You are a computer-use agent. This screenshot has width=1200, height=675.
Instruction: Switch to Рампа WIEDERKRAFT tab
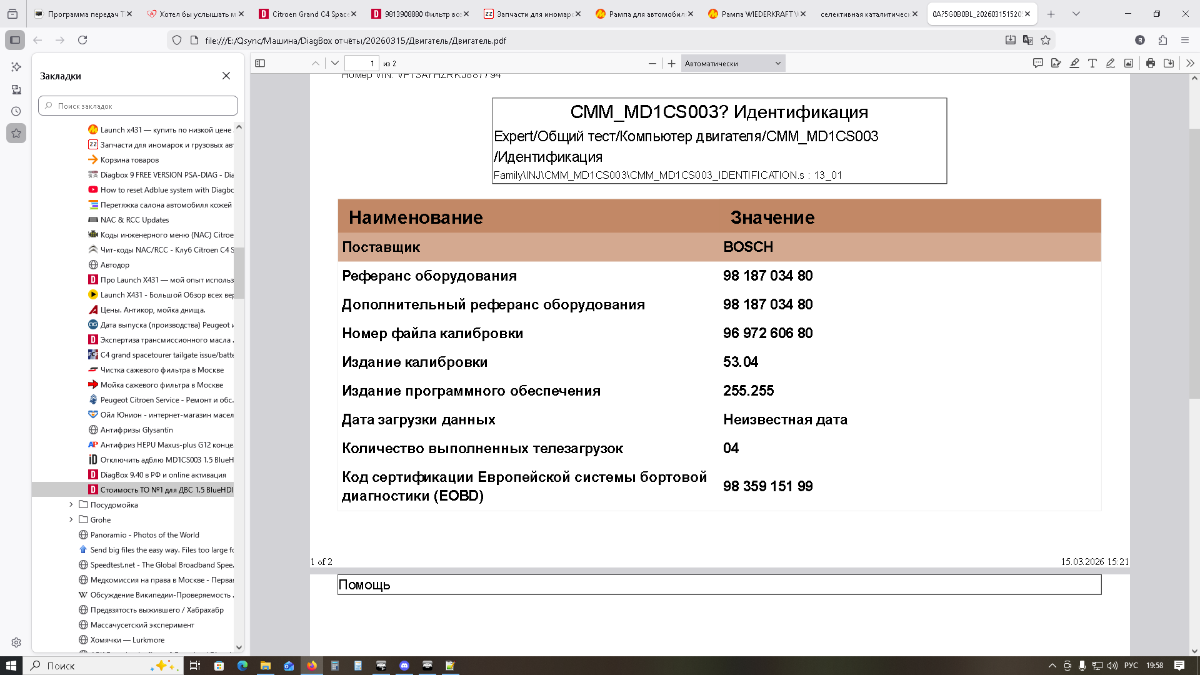click(x=752, y=15)
